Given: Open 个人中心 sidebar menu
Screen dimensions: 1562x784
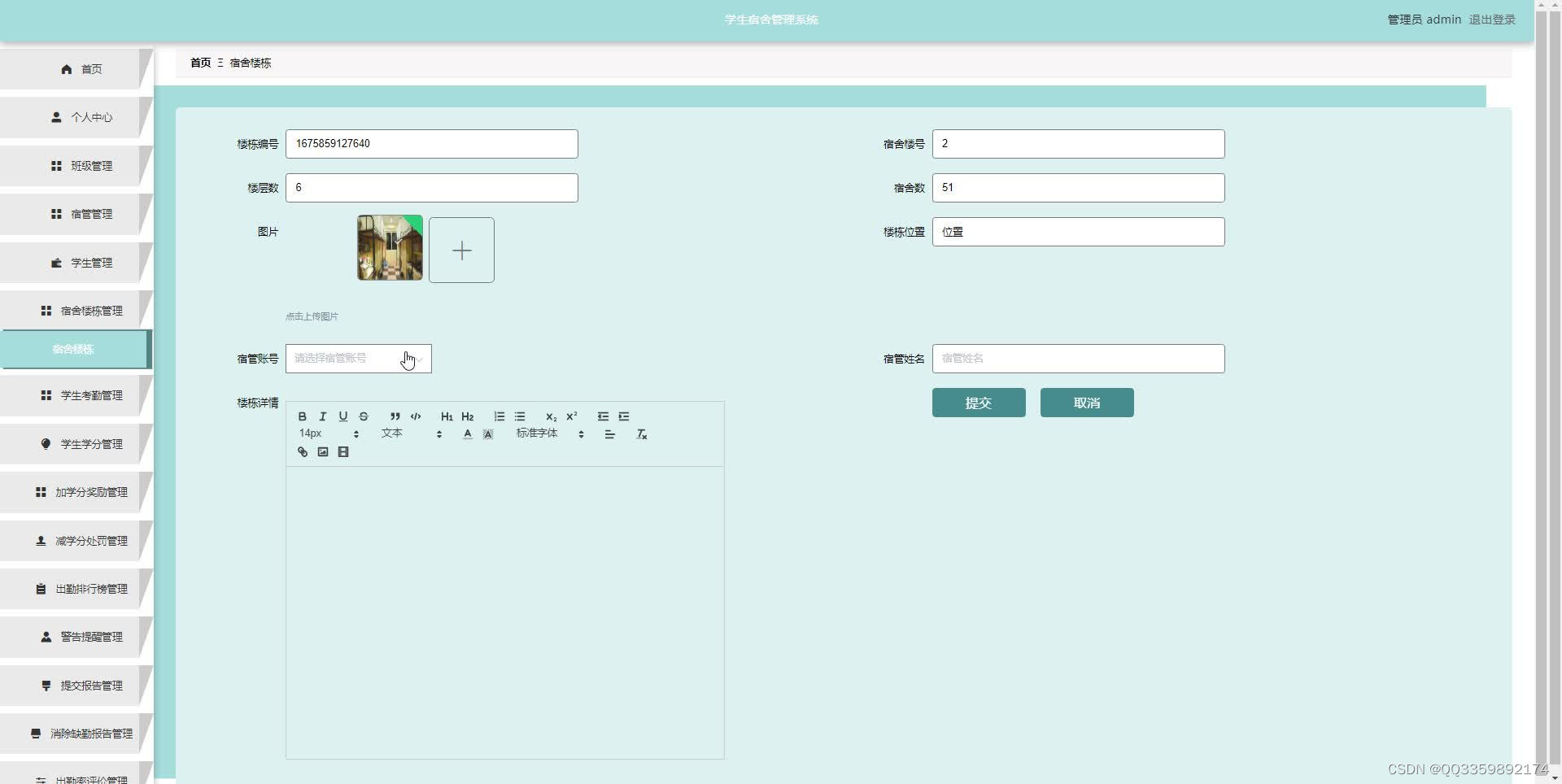Looking at the screenshot, I should click(x=76, y=117).
